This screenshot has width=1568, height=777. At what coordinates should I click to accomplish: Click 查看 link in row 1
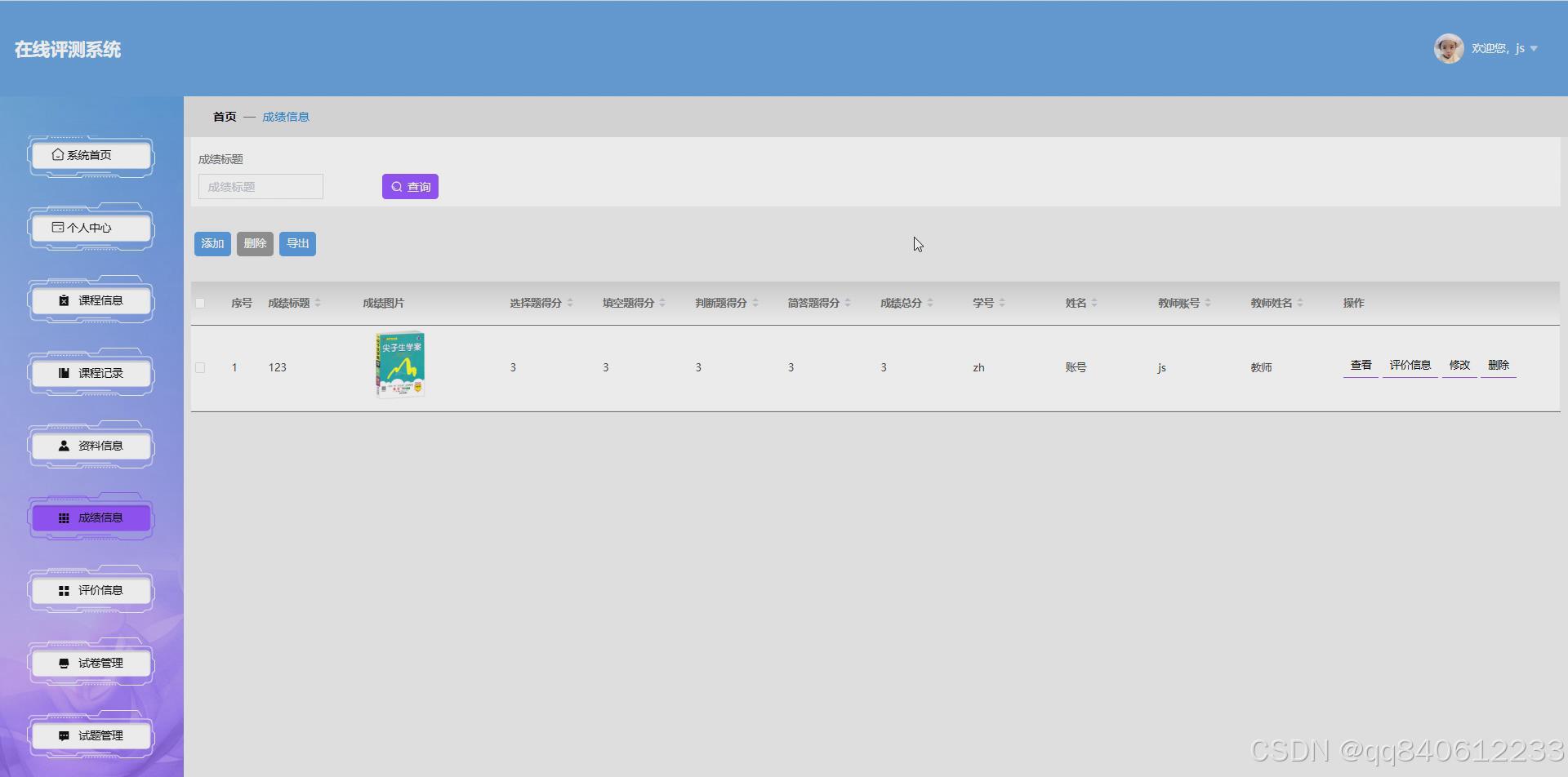pyautogui.click(x=1361, y=366)
